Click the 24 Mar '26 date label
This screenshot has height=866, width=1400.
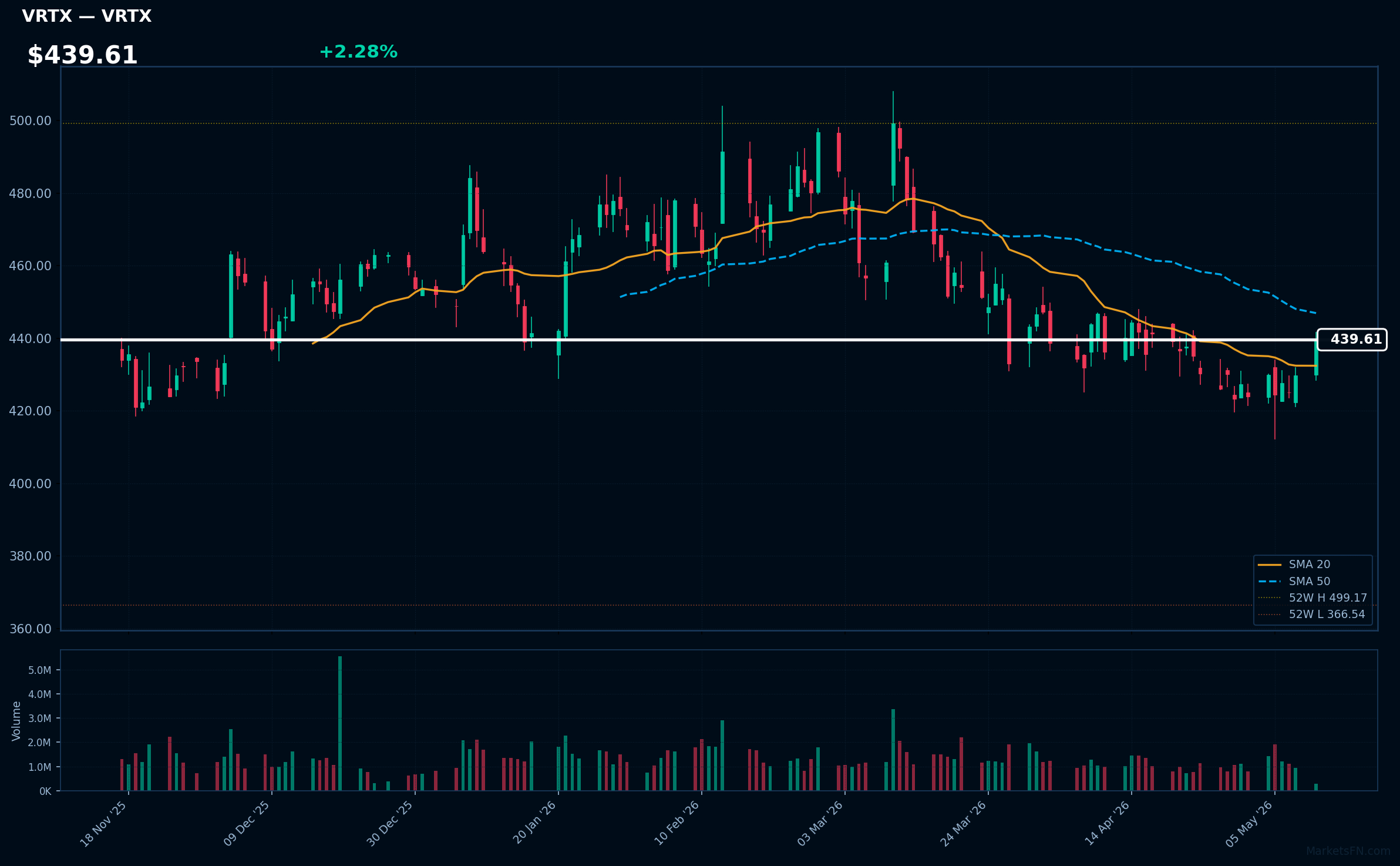[x=963, y=824]
